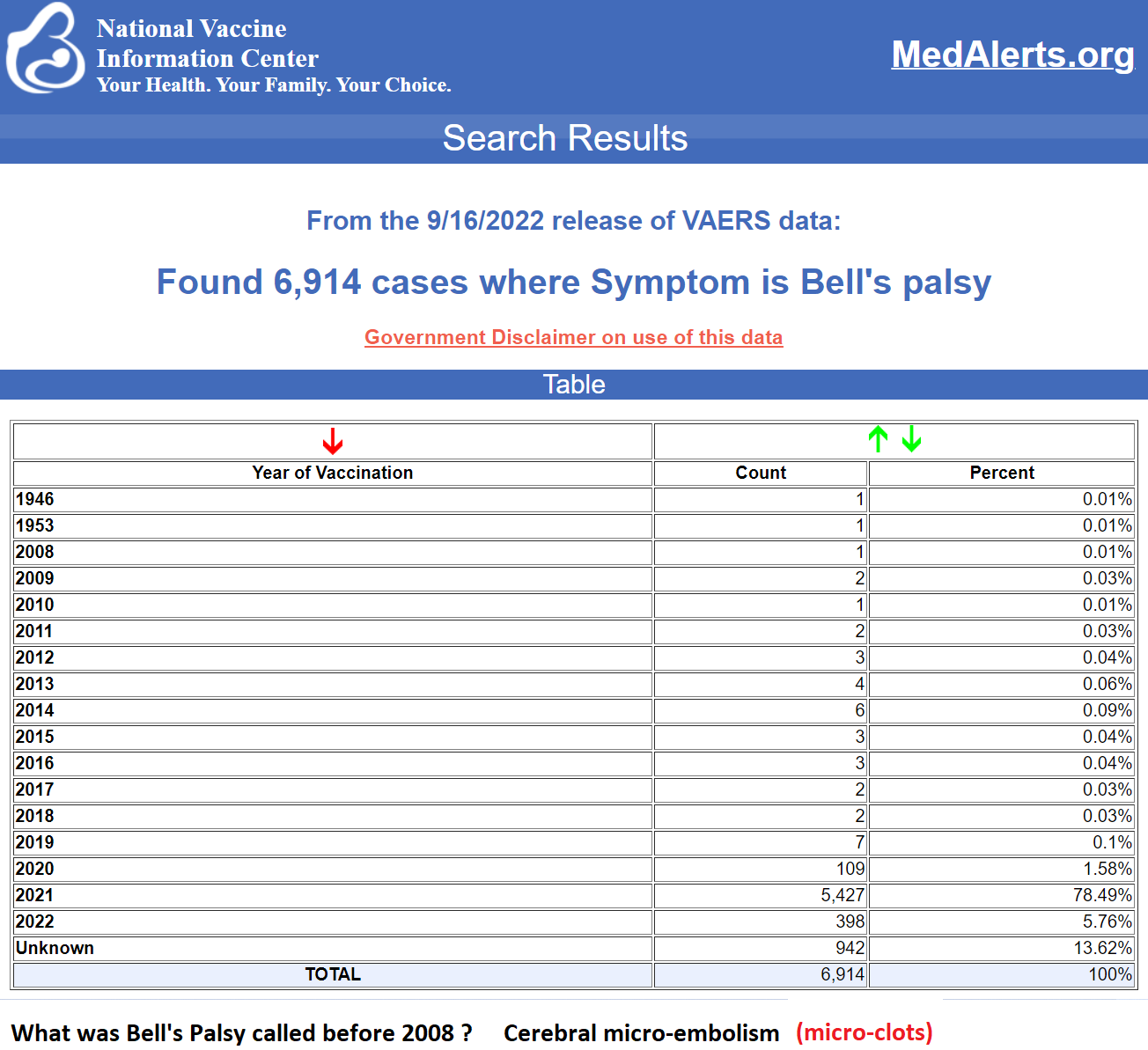The height and width of the screenshot is (1050, 1148).
Task: Click the 9/16/2022 VAERS release text
Action: coord(574,220)
